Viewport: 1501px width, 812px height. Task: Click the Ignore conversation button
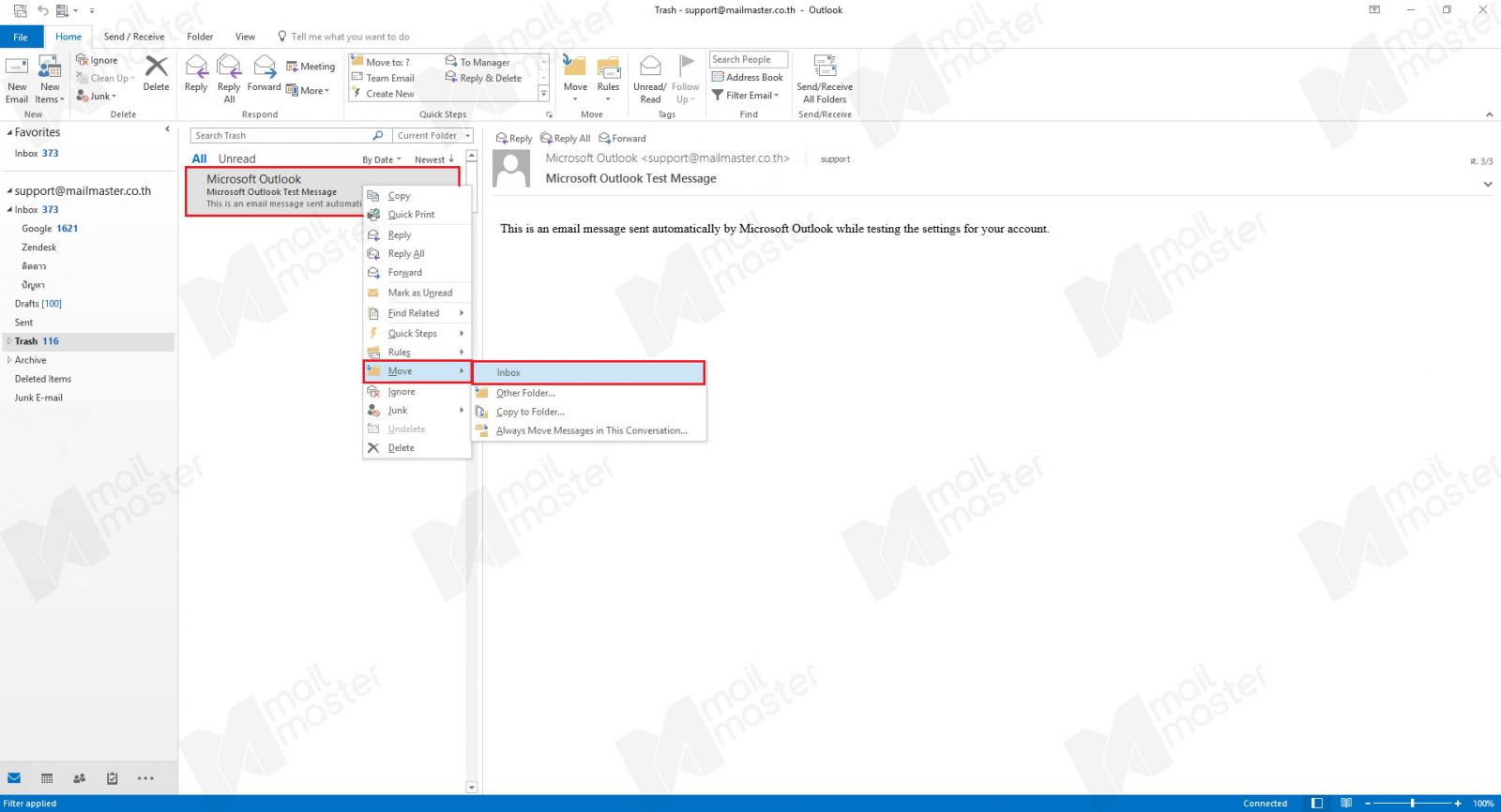[x=98, y=60]
